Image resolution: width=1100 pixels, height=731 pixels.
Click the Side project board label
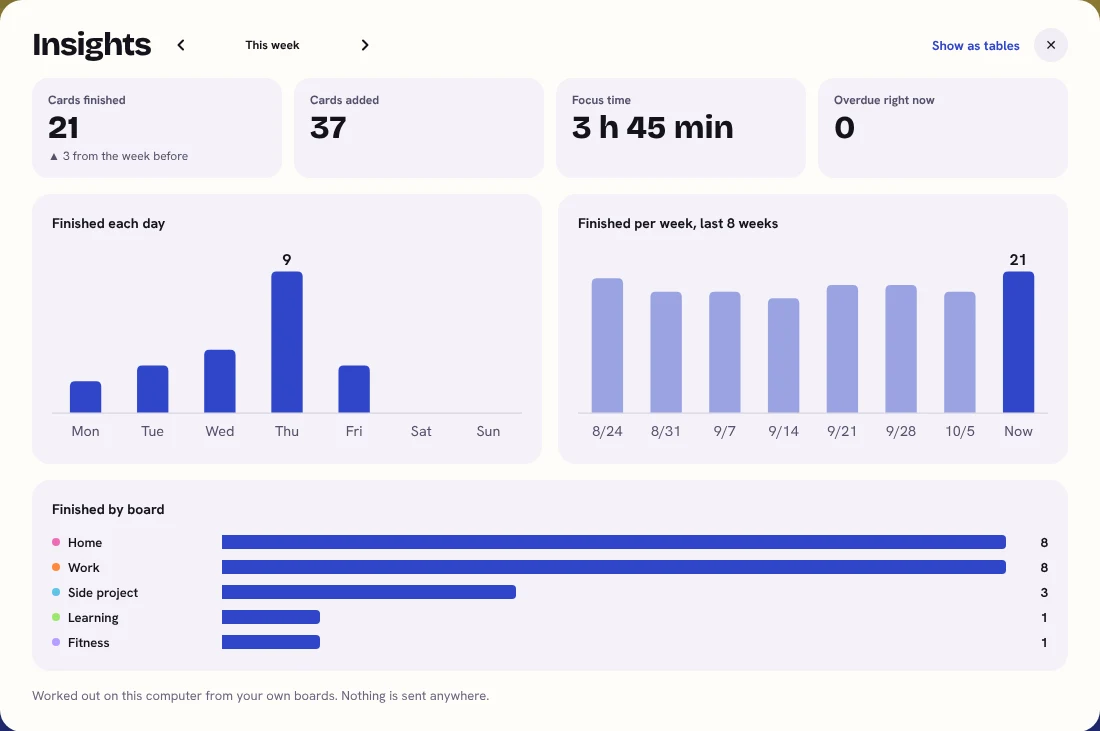[103, 593]
